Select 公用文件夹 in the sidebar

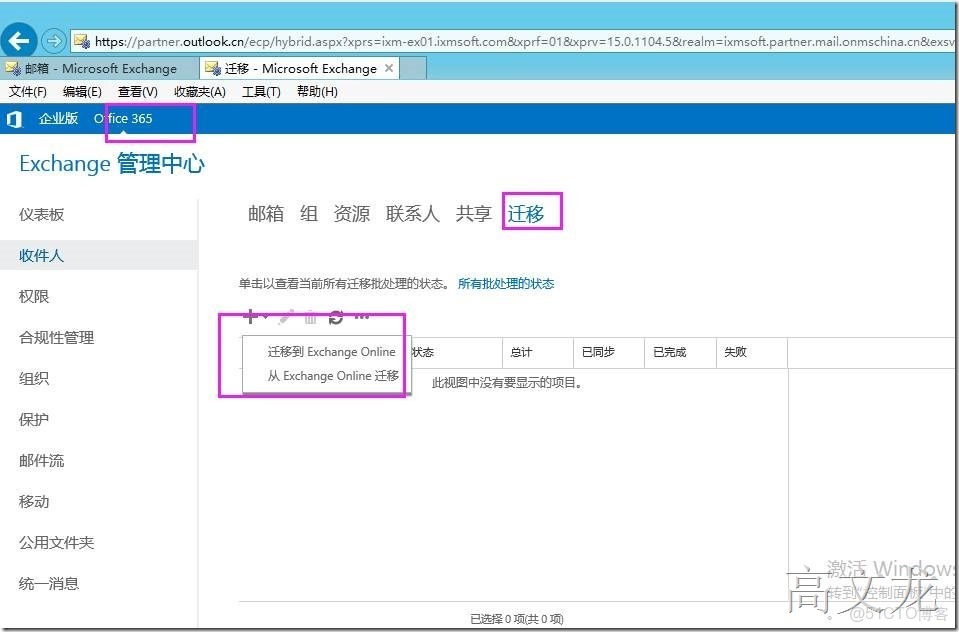coord(54,542)
